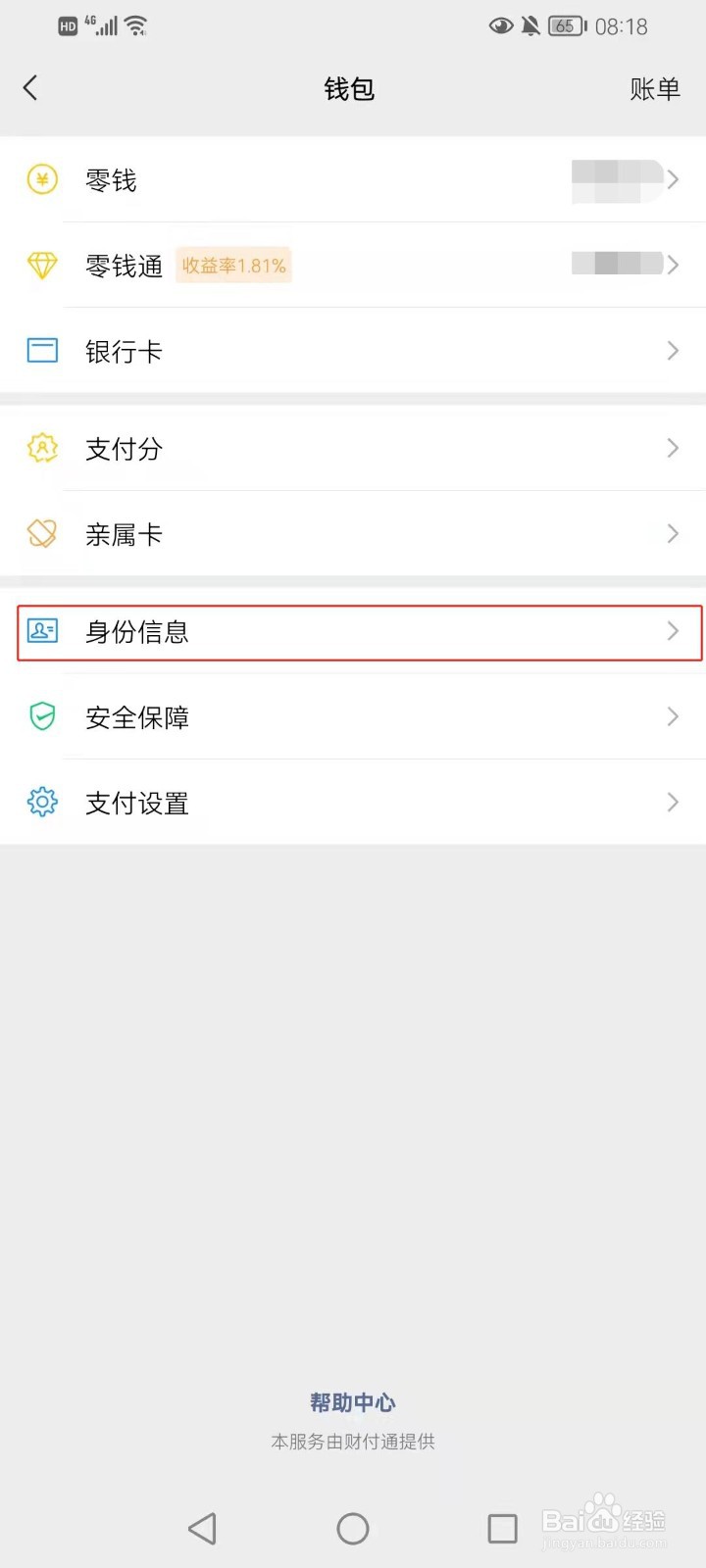Select the 身份信息 menu entry
This screenshot has height=1568, width=706.
[359, 632]
